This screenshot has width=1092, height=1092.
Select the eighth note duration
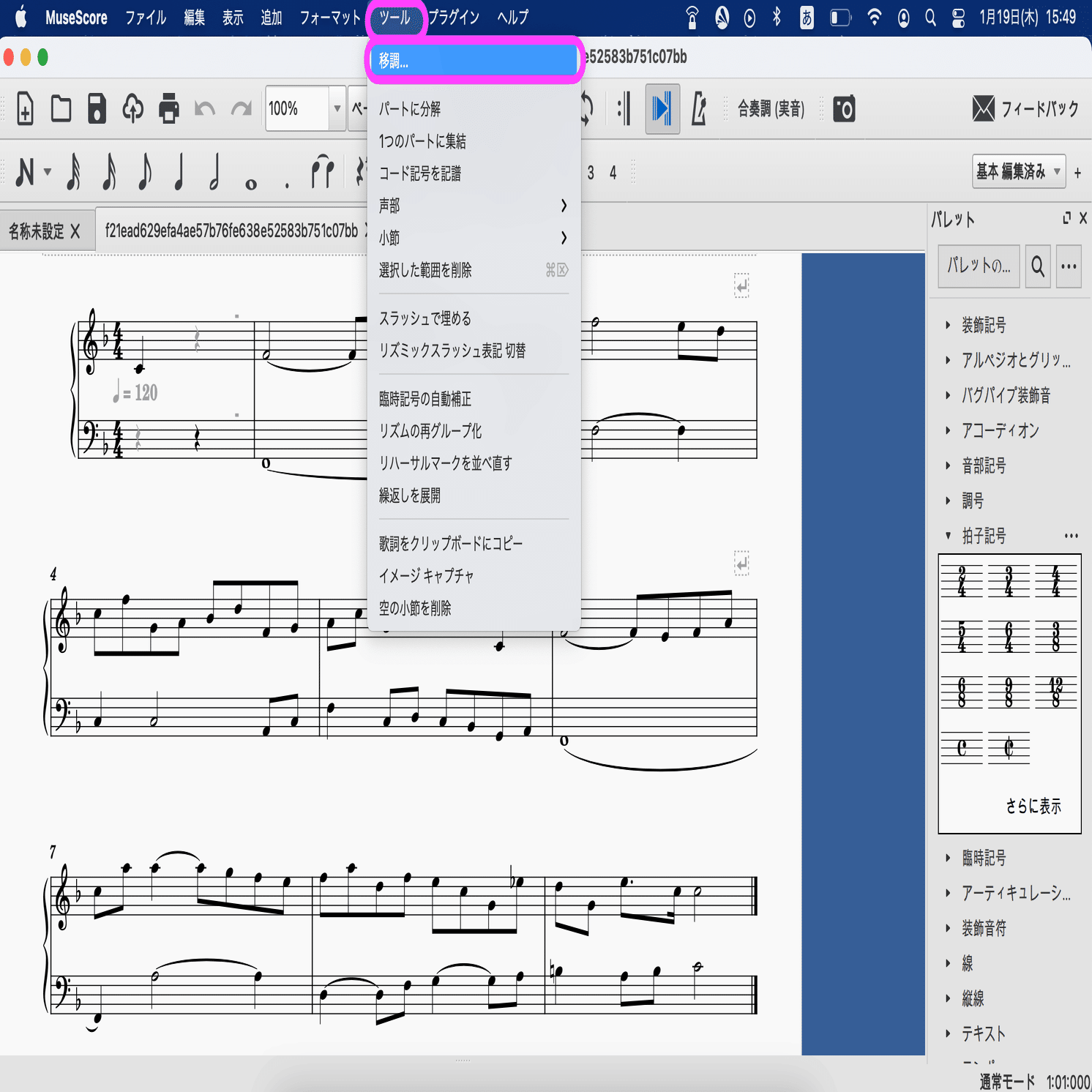point(145,173)
